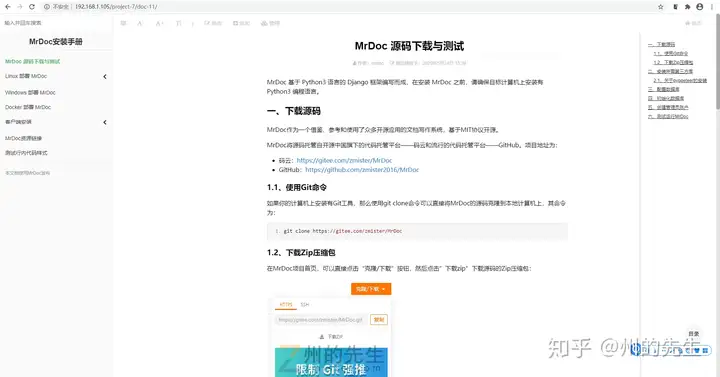
Task: Open the github.com/zmister2016/MrDoc link
Action: click(362, 169)
